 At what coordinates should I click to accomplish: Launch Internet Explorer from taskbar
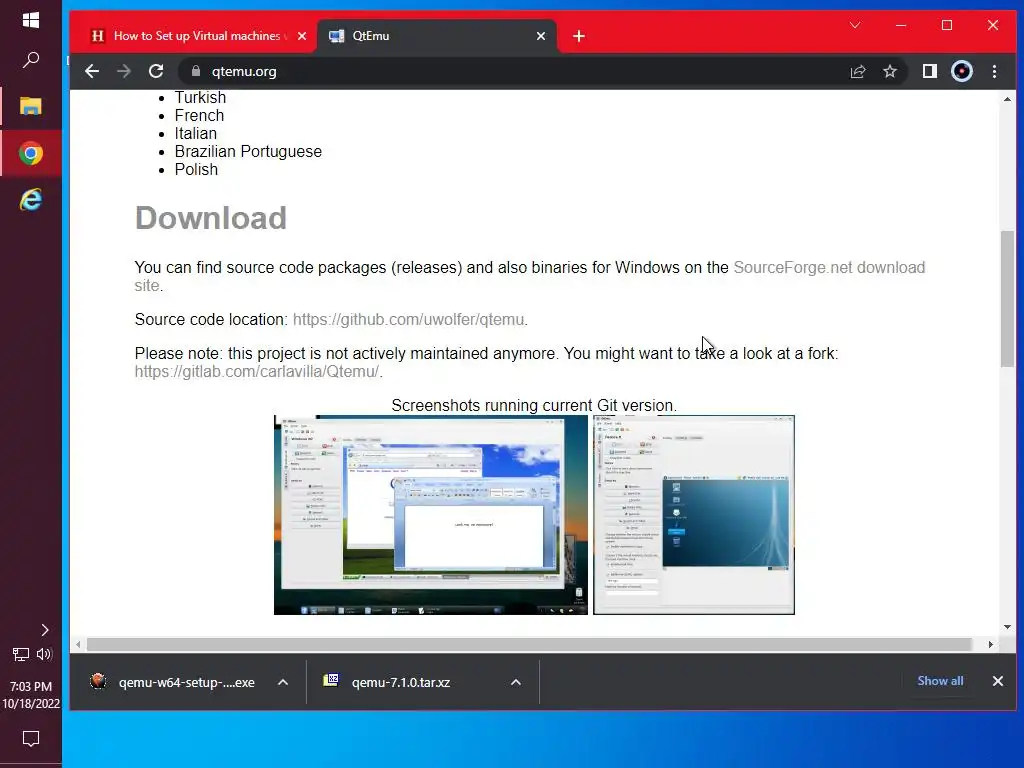click(x=31, y=199)
